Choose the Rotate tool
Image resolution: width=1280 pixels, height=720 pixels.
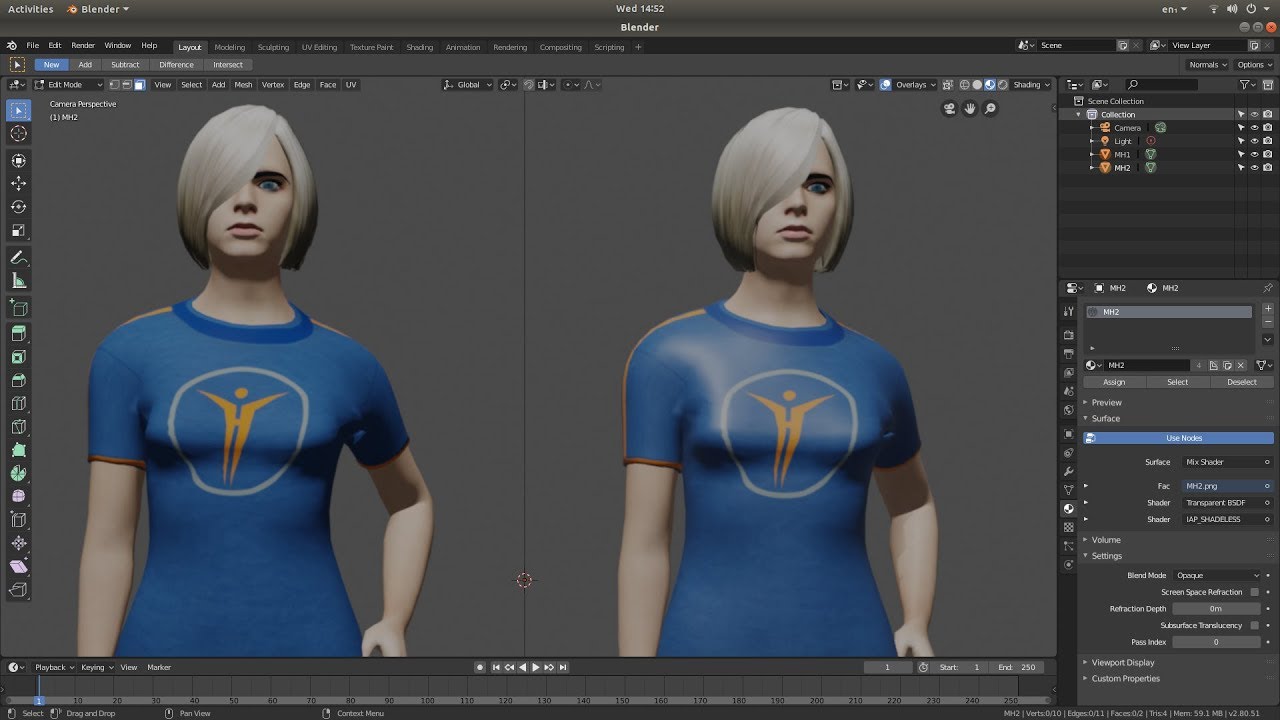19,207
